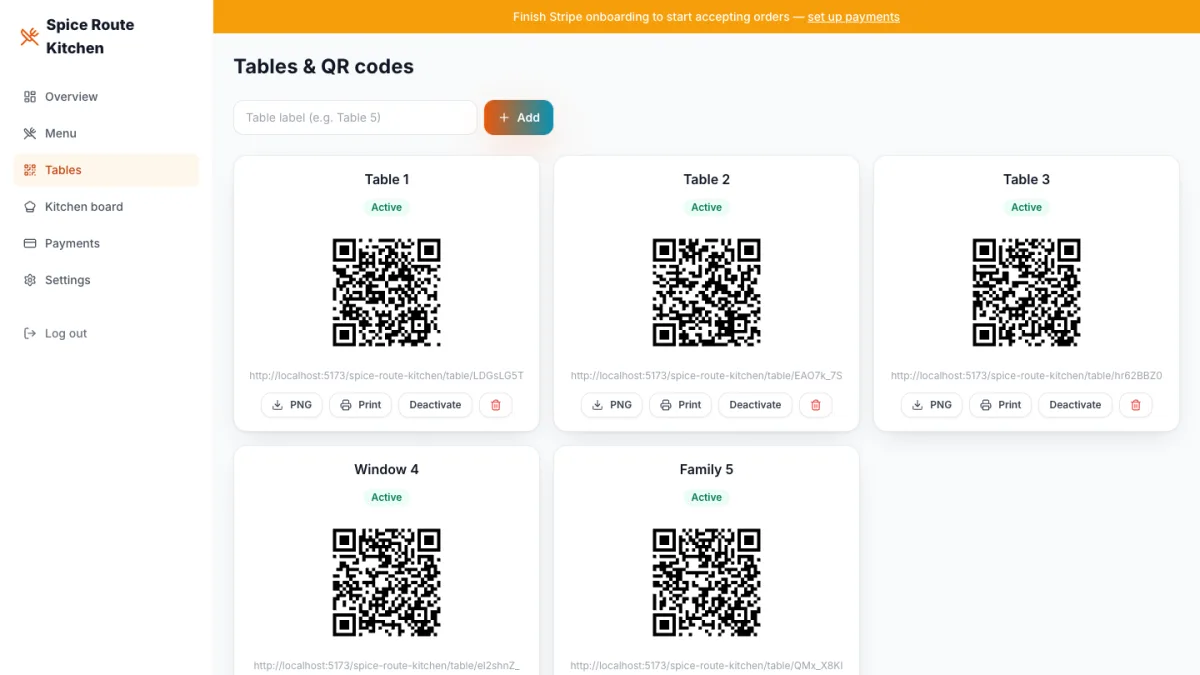Follow the set up payments link
This screenshot has height=675, width=1200.
[853, 17]
